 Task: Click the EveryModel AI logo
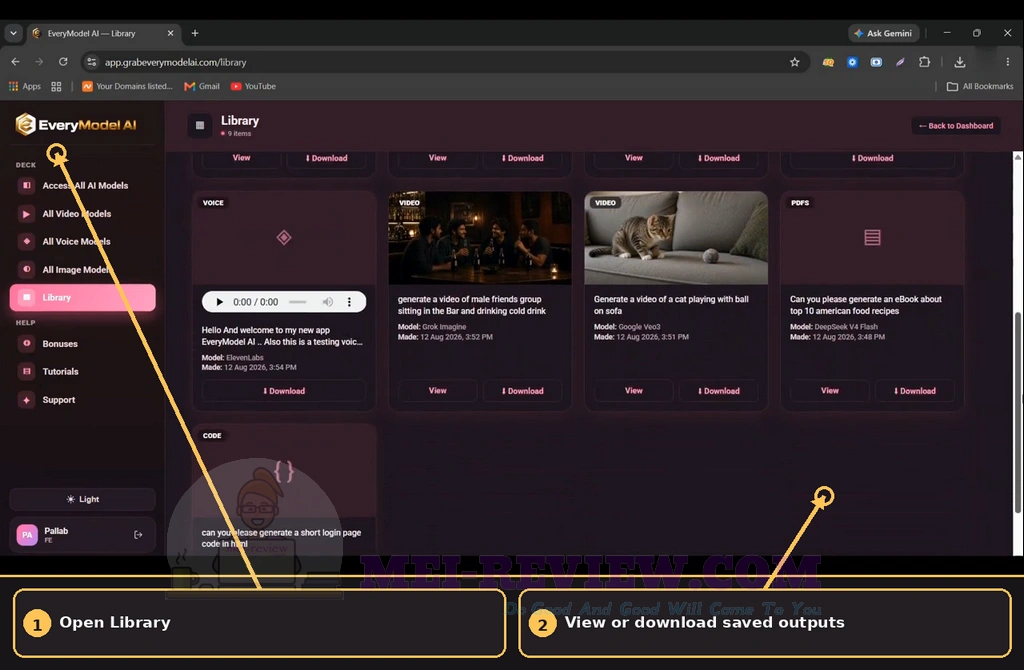(x=76, y=124)
